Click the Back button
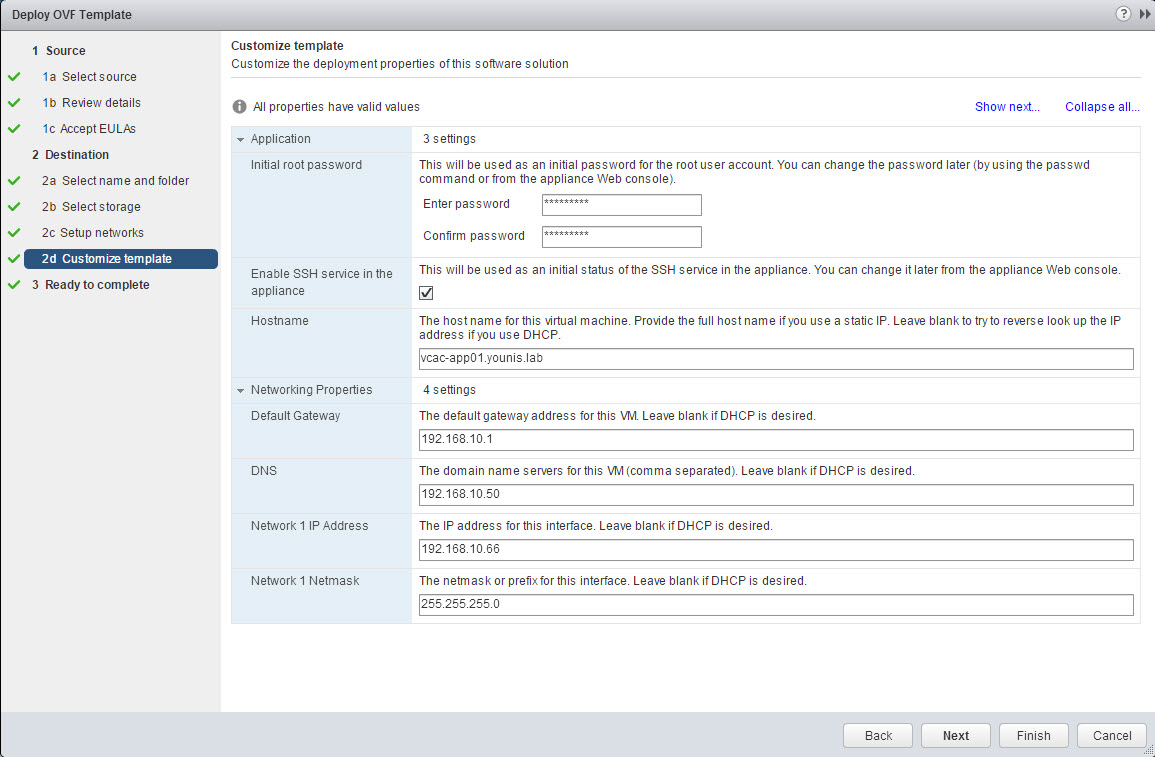The width and height of the screenshot is (1155, 757). [x=878, y=735]
